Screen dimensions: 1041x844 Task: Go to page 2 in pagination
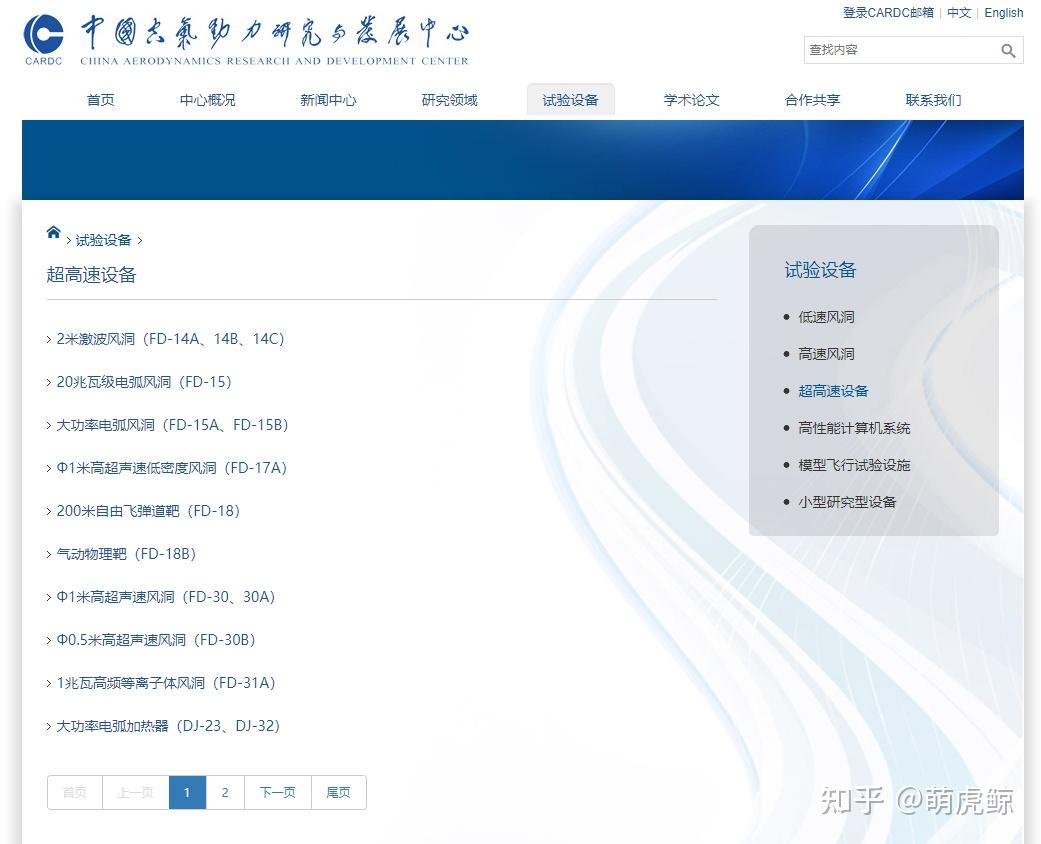225,792
